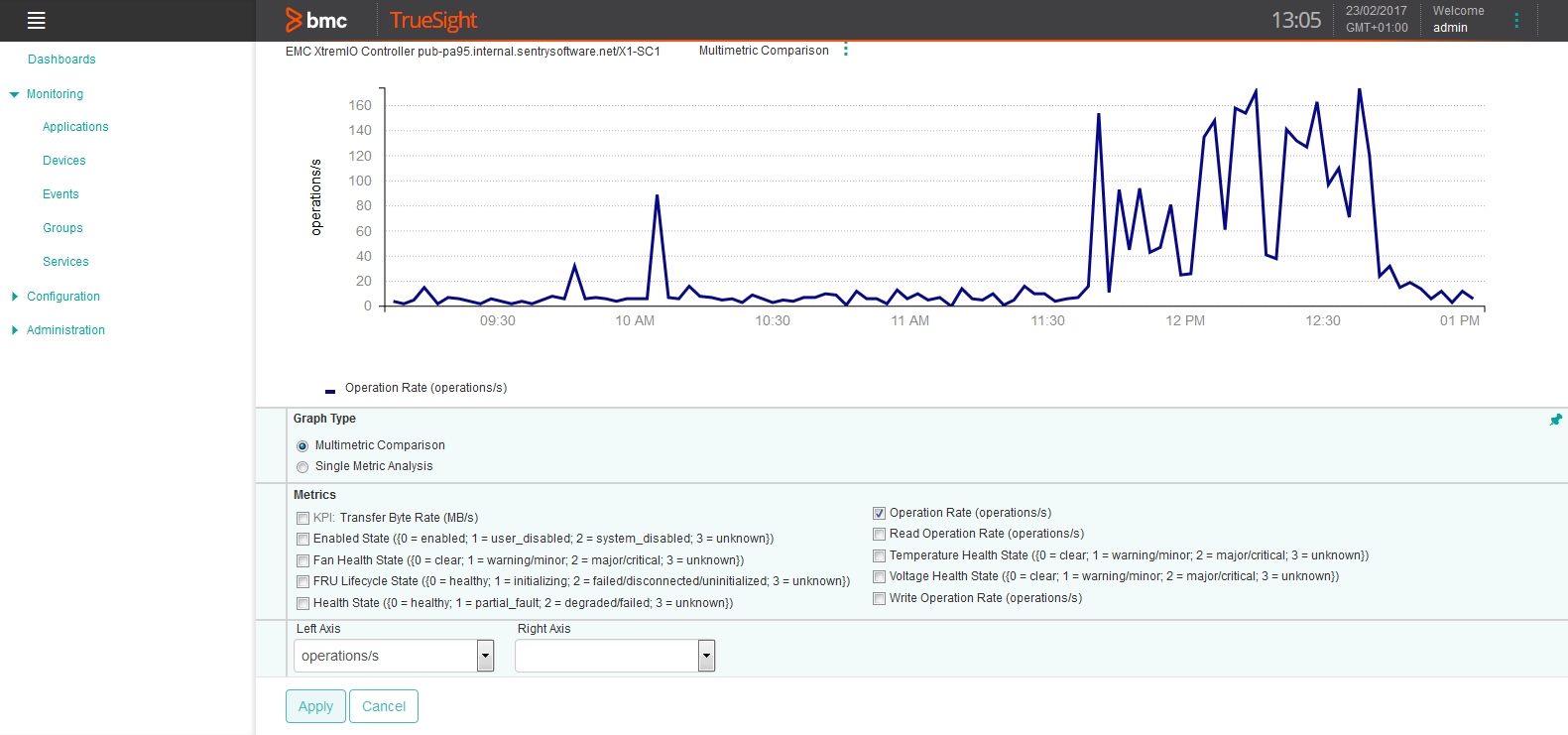Image resolution: width=1568 pixels, height=735 pixels.
Task: Uncheck the Operation Rate metric
Action: 879,514
